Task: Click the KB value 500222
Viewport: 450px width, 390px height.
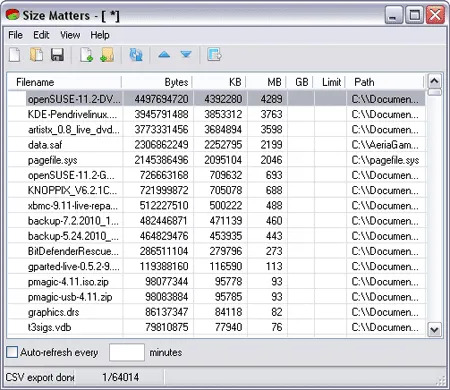Action: (226, 205)
